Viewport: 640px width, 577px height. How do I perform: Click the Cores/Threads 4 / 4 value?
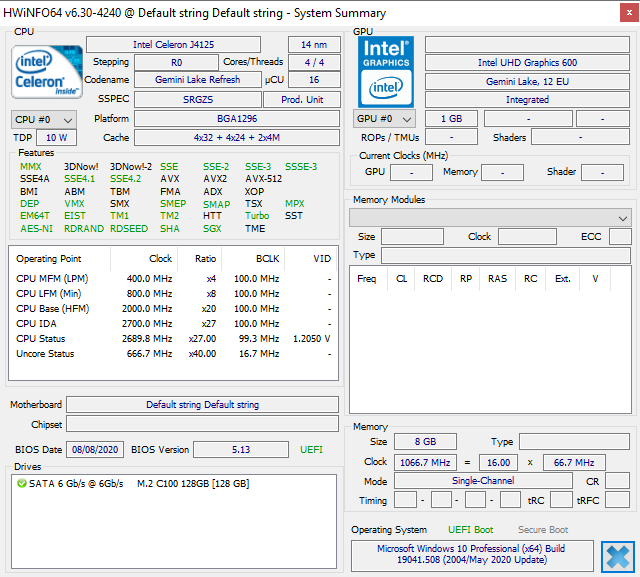coord(314,62)
